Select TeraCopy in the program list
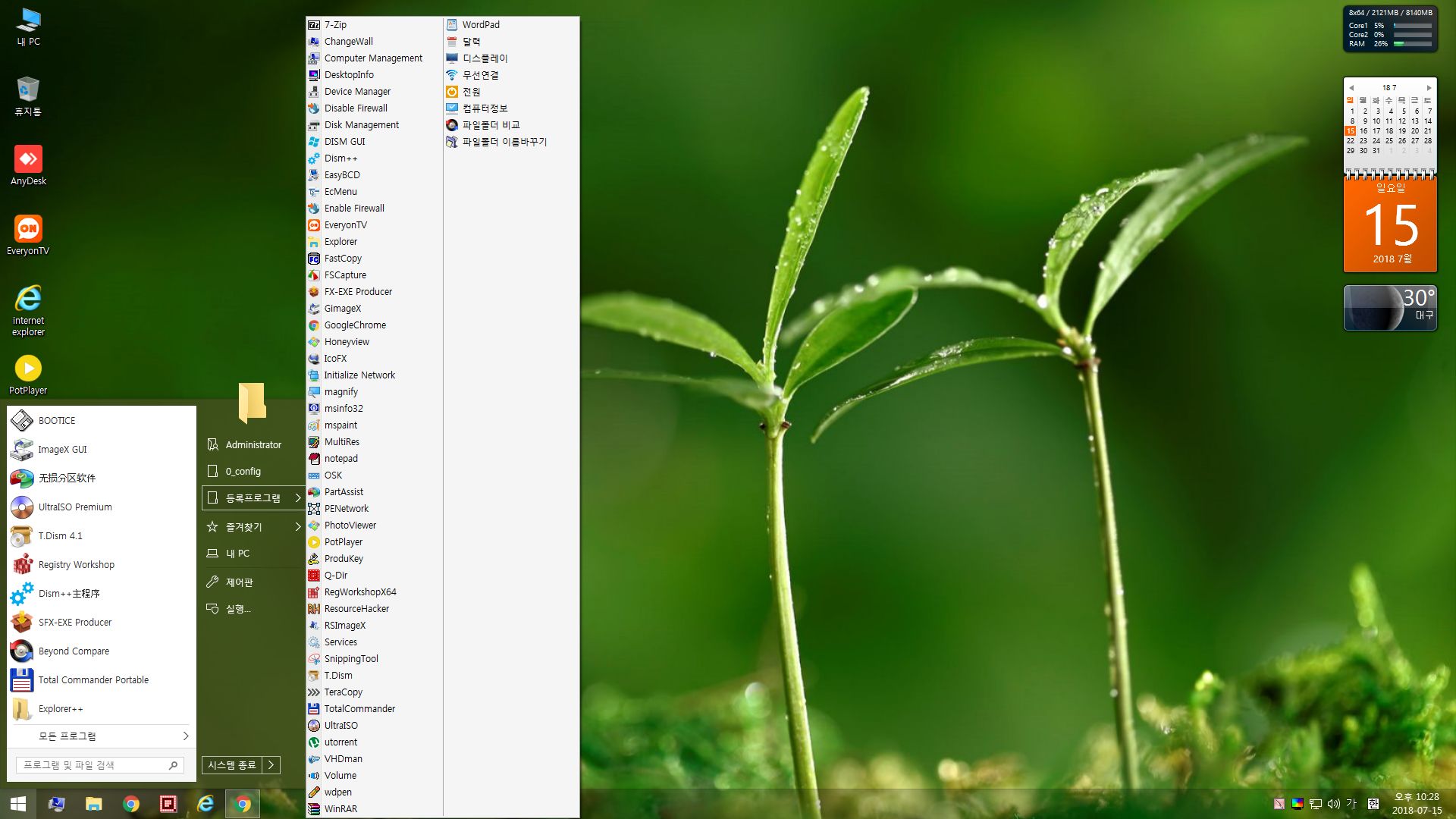The image size is (1456, 819). 374,692
